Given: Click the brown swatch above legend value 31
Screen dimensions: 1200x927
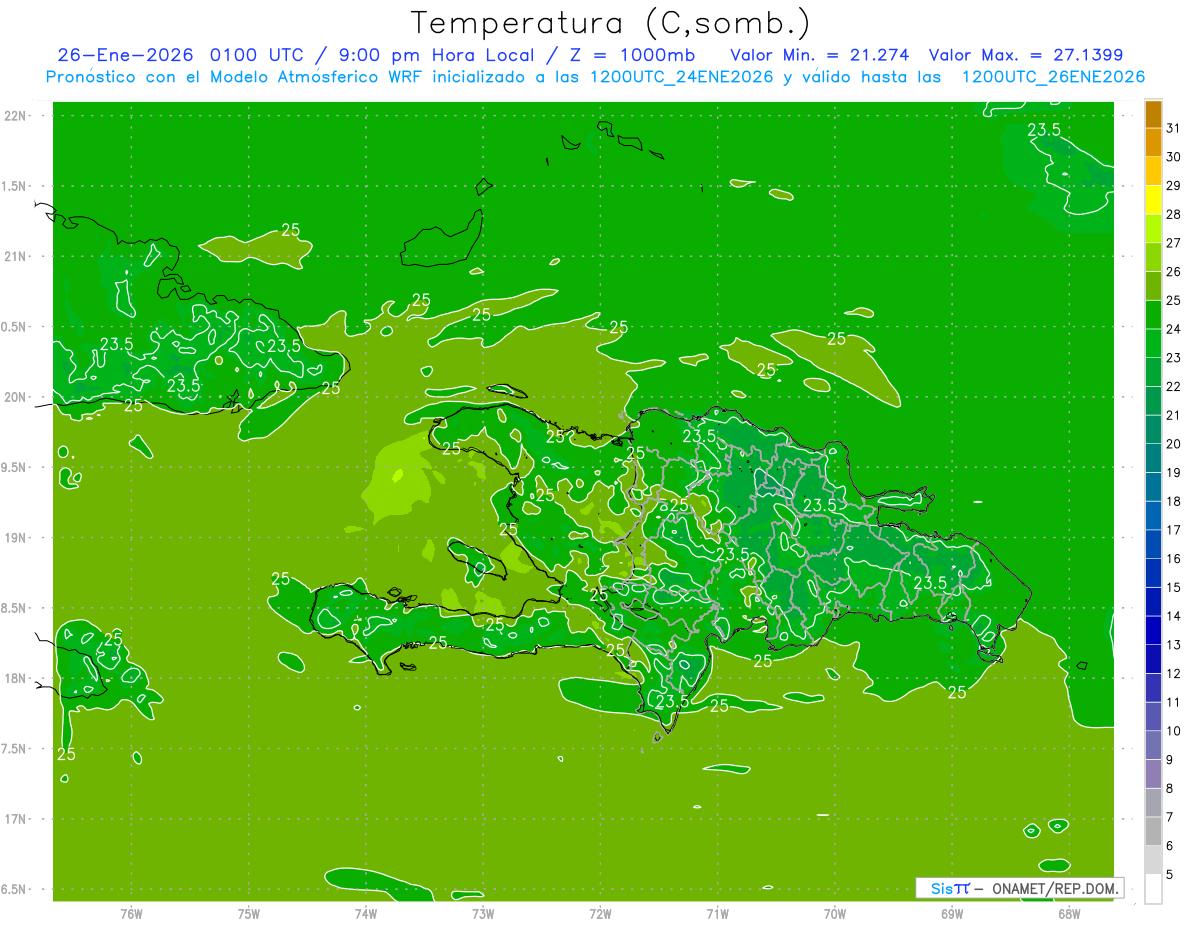Looking at the screenshot, I should click(1154, 115).
